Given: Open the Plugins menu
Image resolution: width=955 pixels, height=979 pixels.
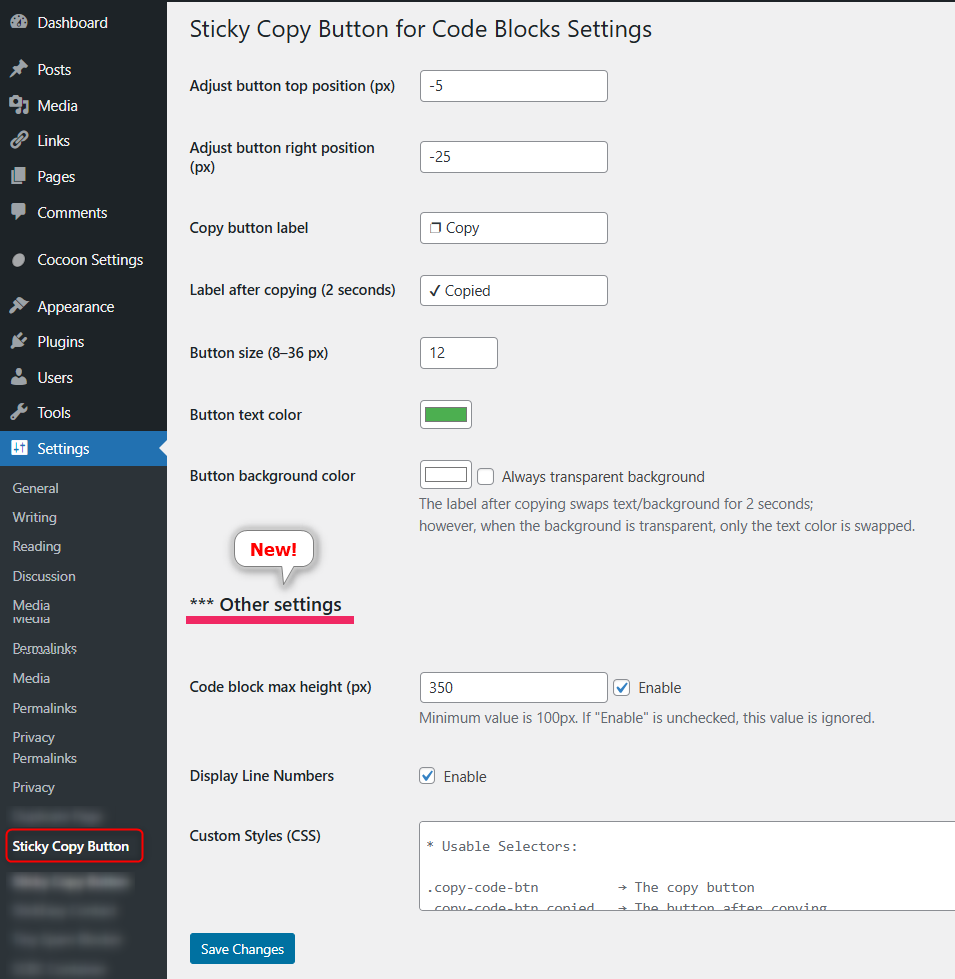Looking at the screenshot, I should click(61, 342).
